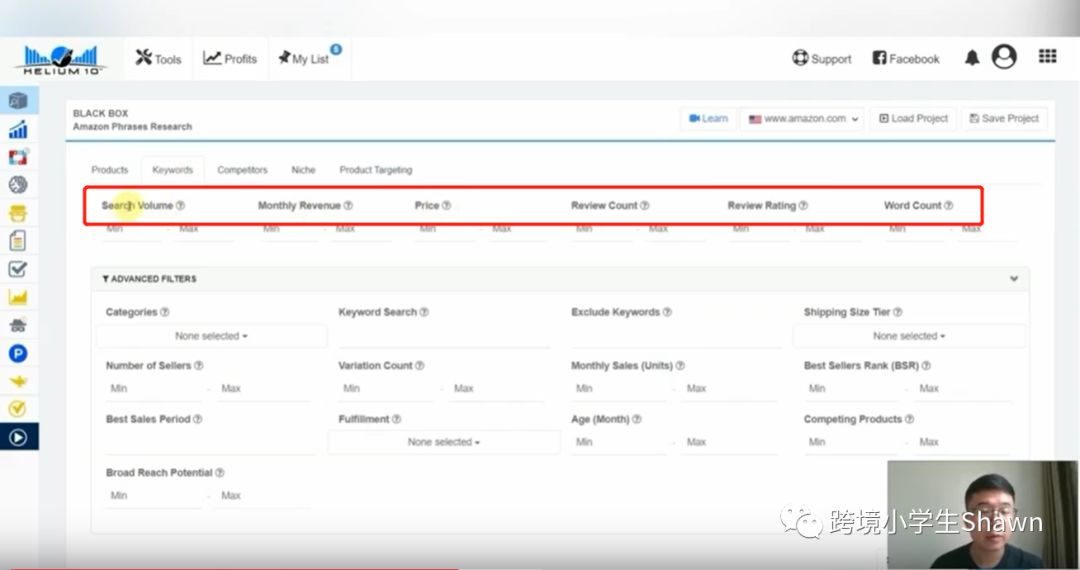Switch to the Products tab

[x=110, y=170]
